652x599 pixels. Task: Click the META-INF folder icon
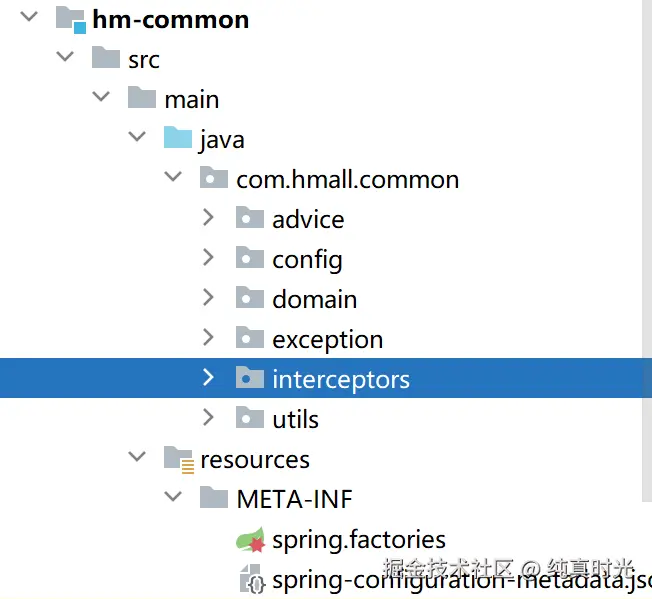coord(214,498)
